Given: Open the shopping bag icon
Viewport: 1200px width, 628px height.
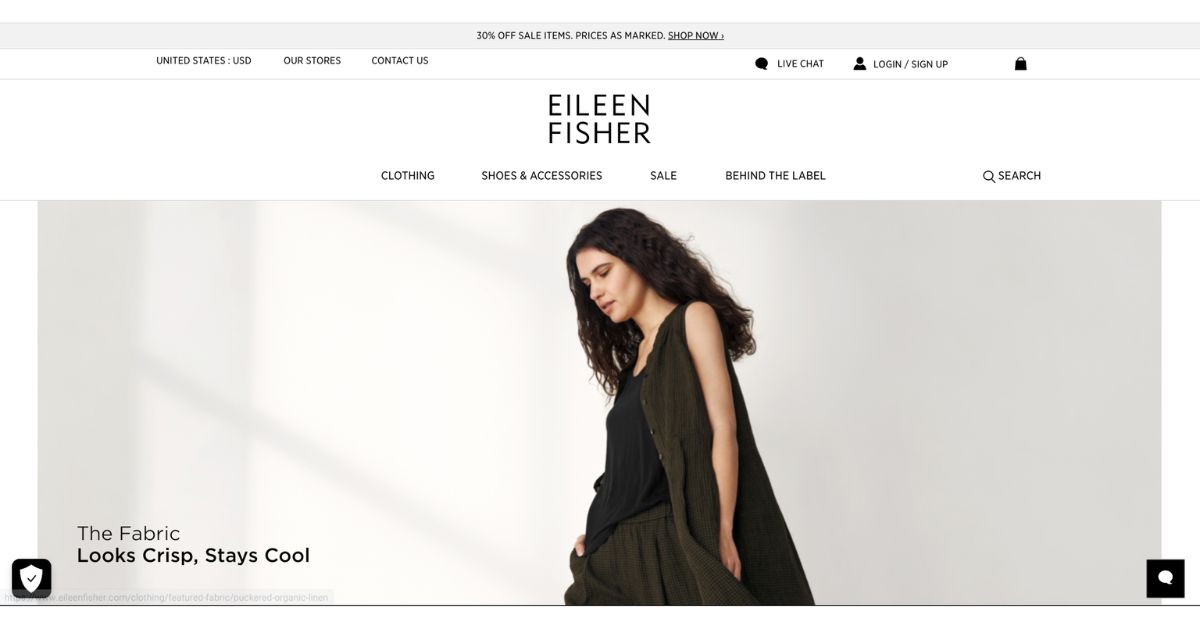Looking at the screenshot, I should coord(1020,64).
